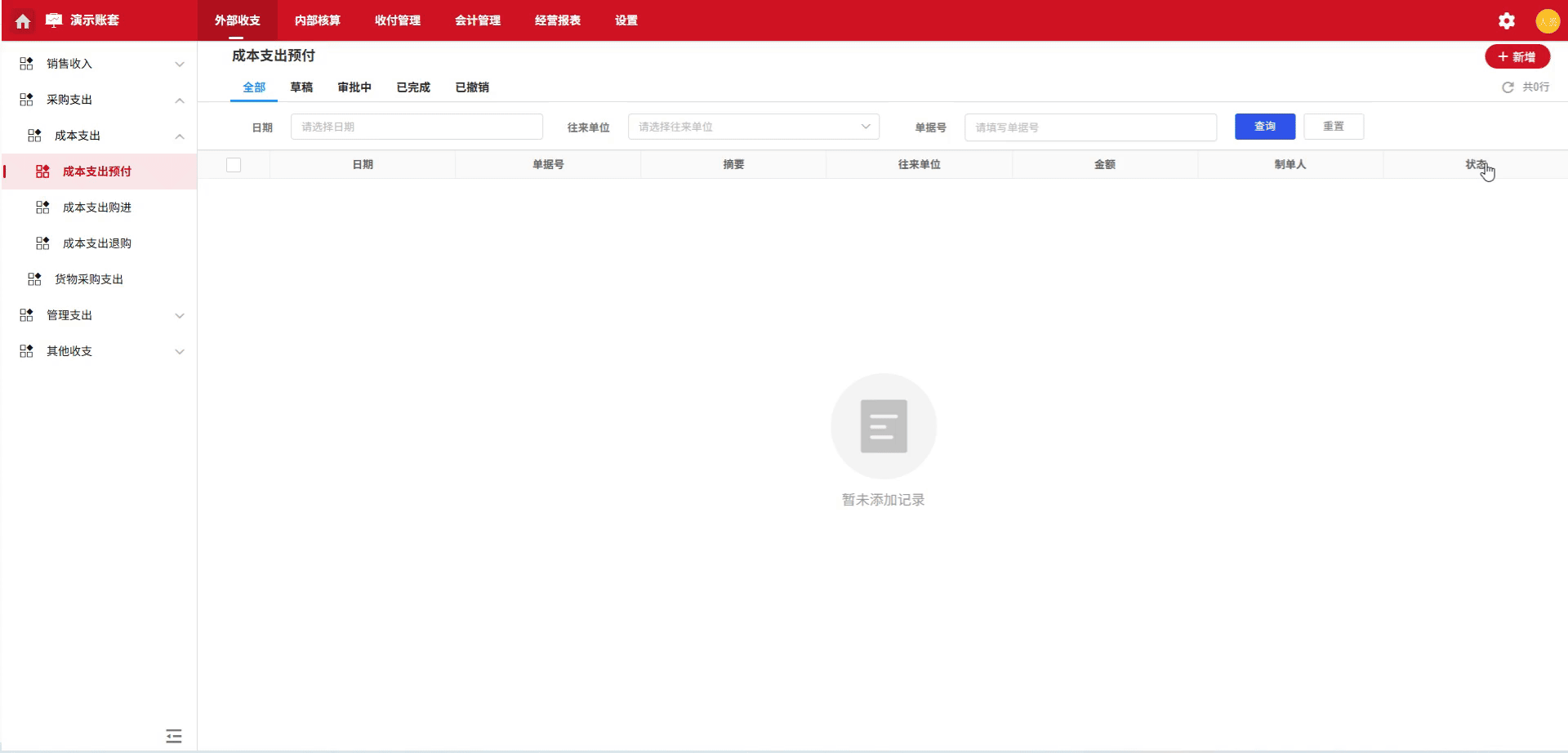Click the 重置 reset button
1568x753 pixels.
tap(1334, 126)
